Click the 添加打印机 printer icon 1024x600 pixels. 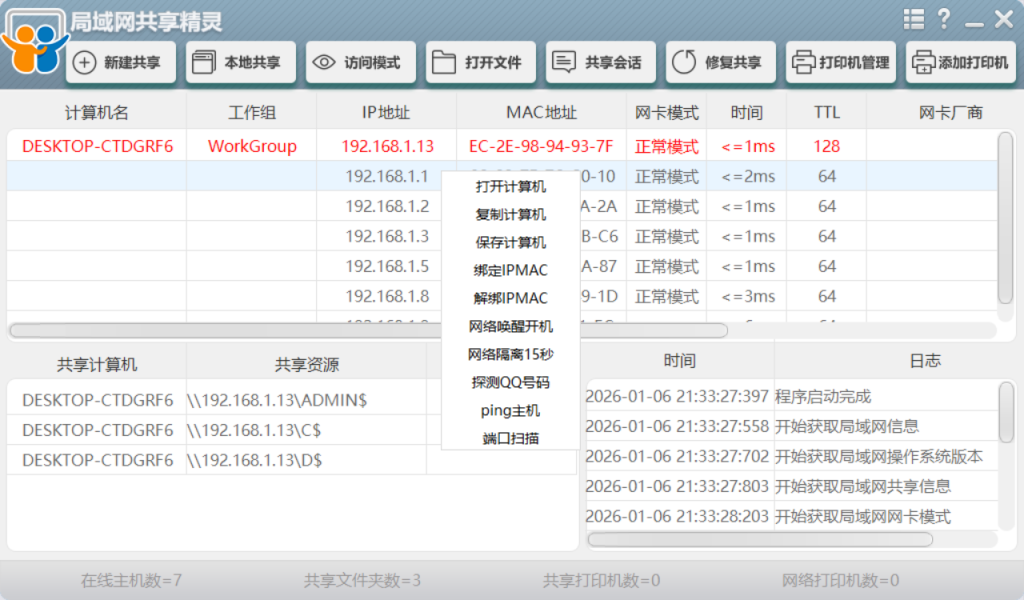(923, 63)
